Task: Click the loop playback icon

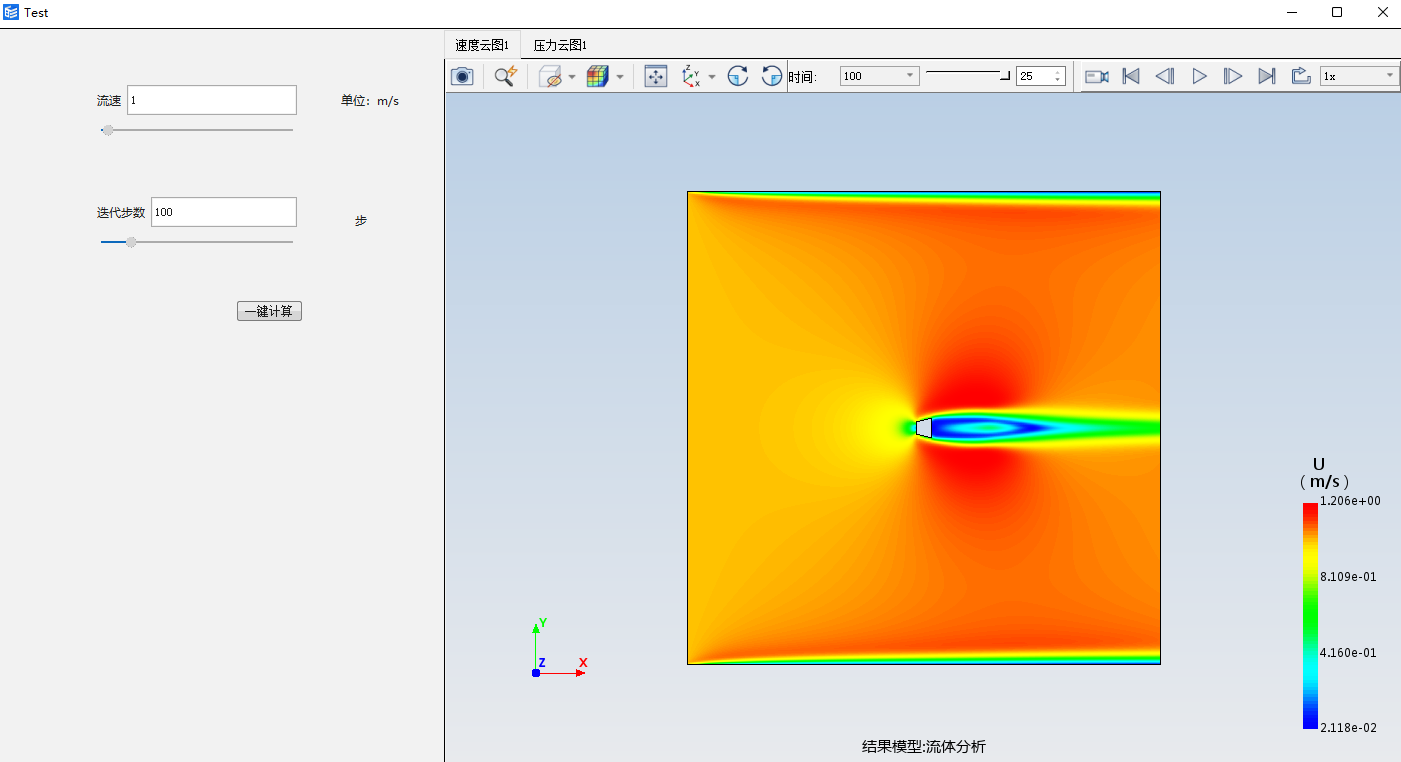Action: point(1301,76)
